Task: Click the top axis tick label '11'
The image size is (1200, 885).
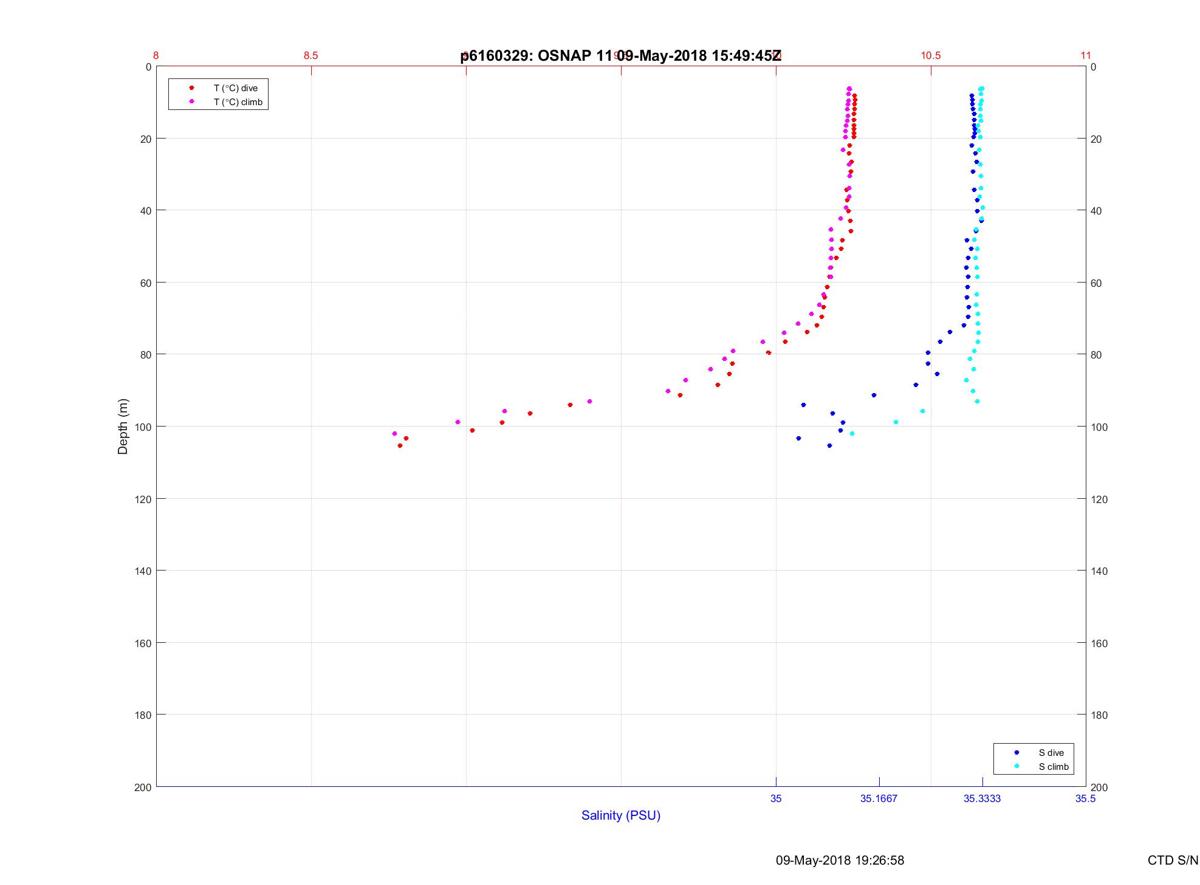Action: (x=1086, y=56)
